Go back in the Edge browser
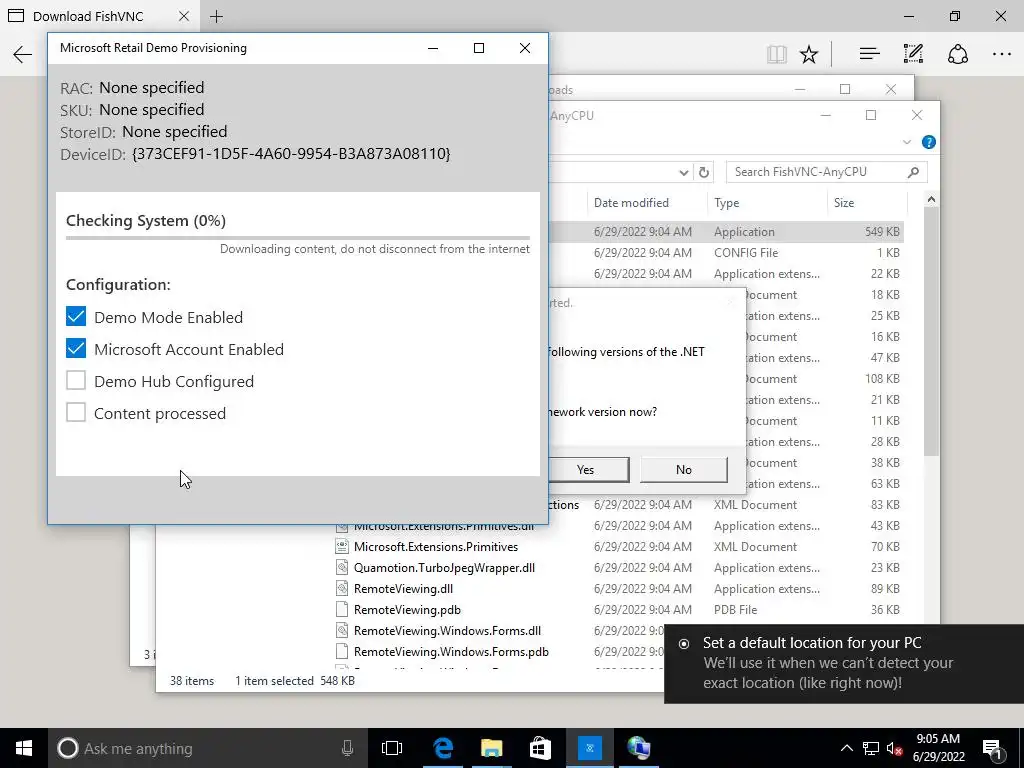 point(22,54)
